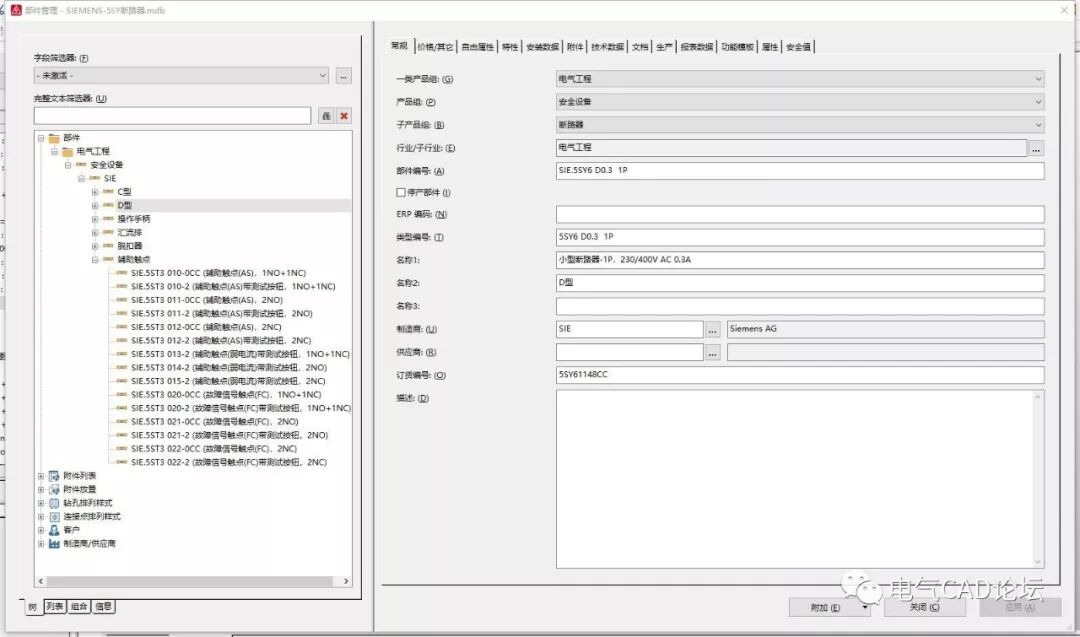Click the 订货编号 field 5SY61148CC

point(800,375)
